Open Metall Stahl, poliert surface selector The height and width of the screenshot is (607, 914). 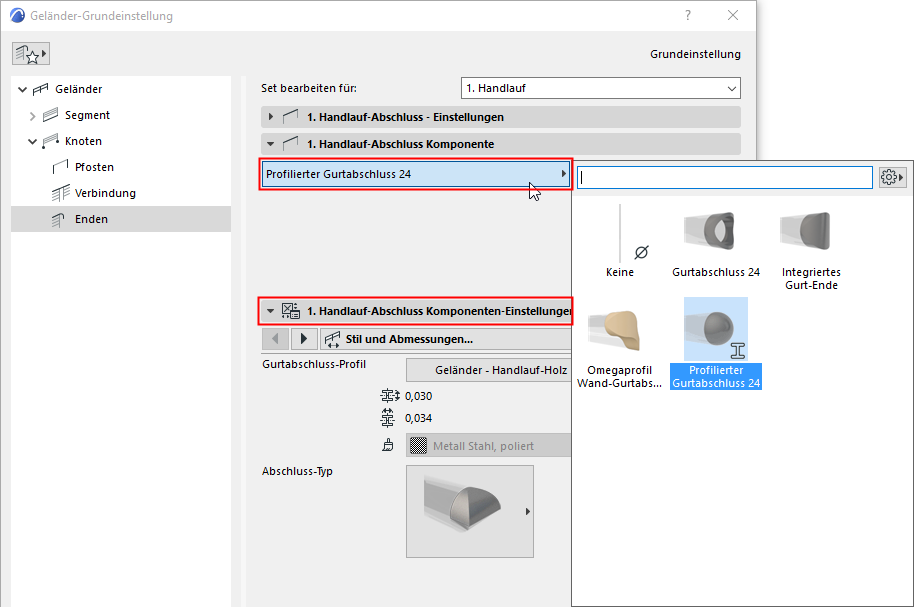(488, 445)
